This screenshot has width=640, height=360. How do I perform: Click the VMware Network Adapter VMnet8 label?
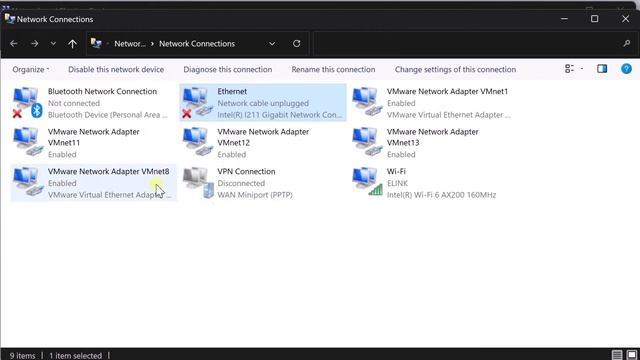click(109, 171)
